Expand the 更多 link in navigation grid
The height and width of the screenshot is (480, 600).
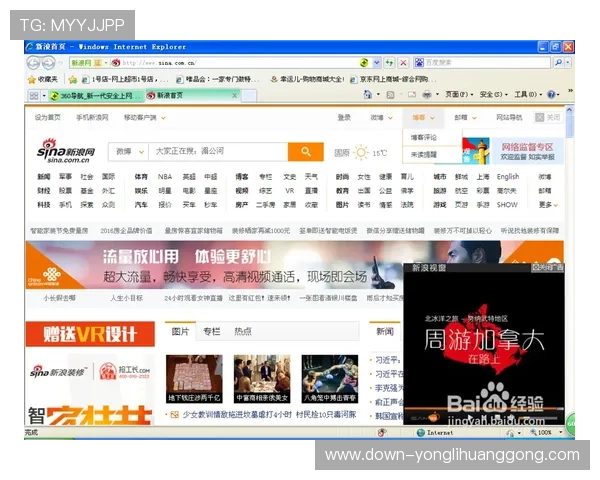[x=548, y=205]
